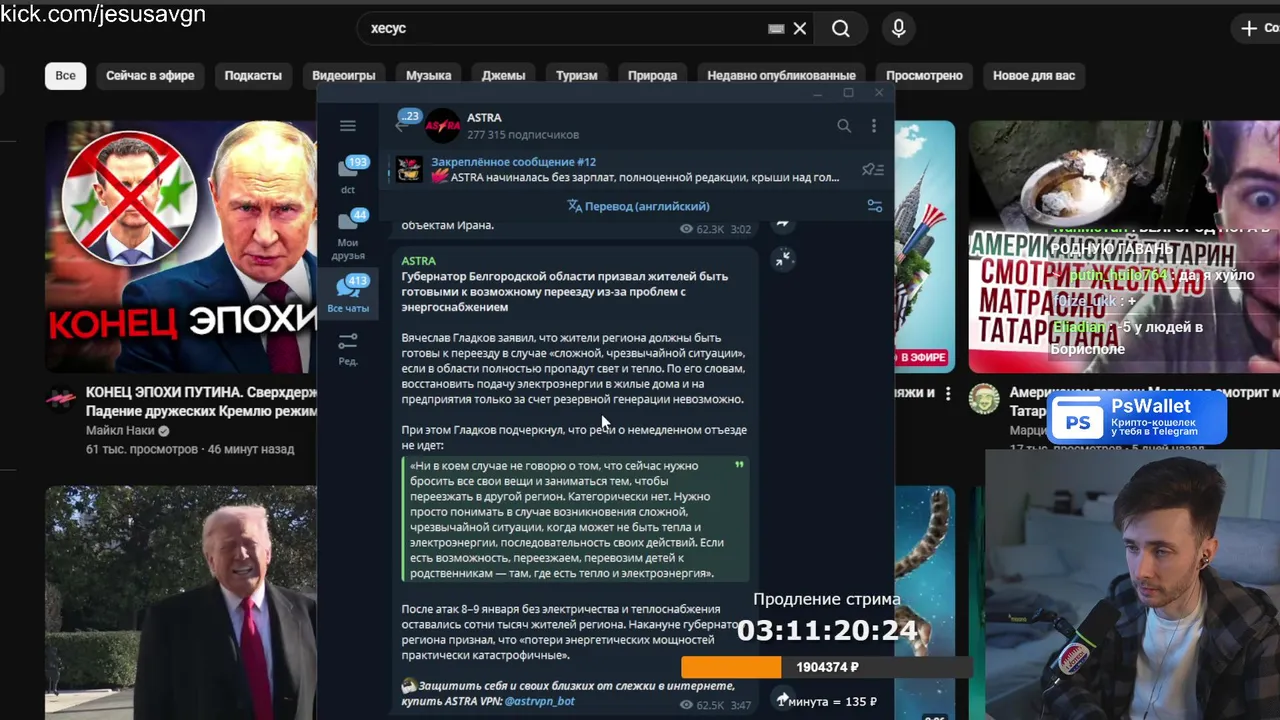Select Все чаты folder
Image resolution: width=1280 pixels, height=720 pixels.
pyautogui.click(x=348, y=294)
